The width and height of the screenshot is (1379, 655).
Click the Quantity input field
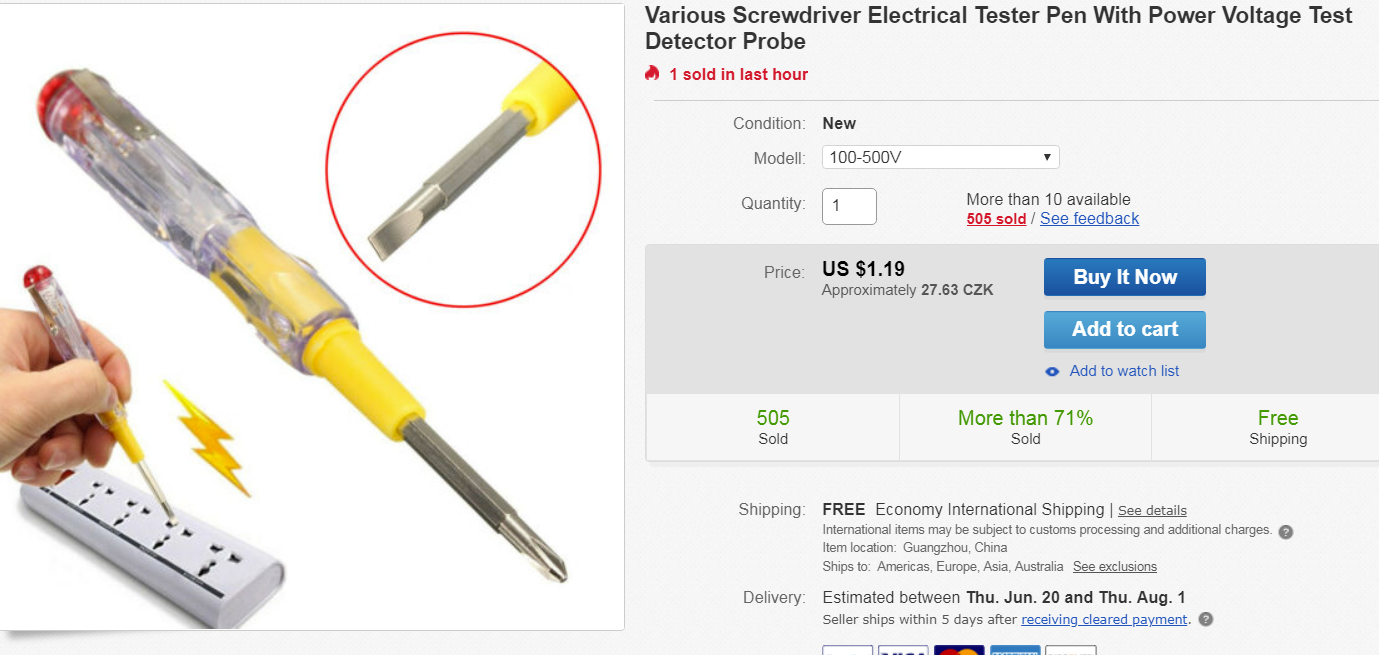pyautogui.click(x=849, y=206)
